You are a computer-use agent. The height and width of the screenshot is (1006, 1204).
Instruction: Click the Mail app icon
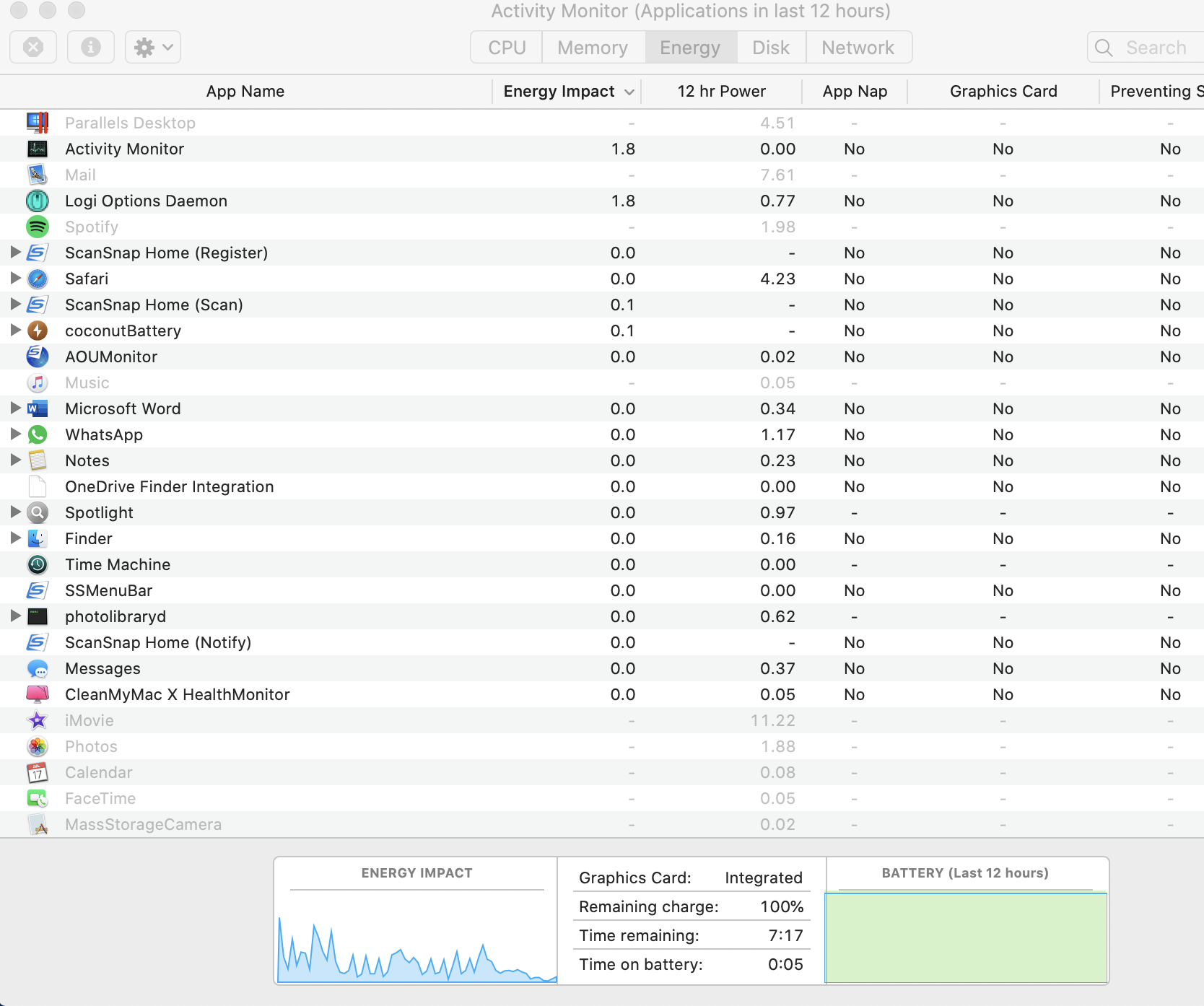tap(38, 175)
